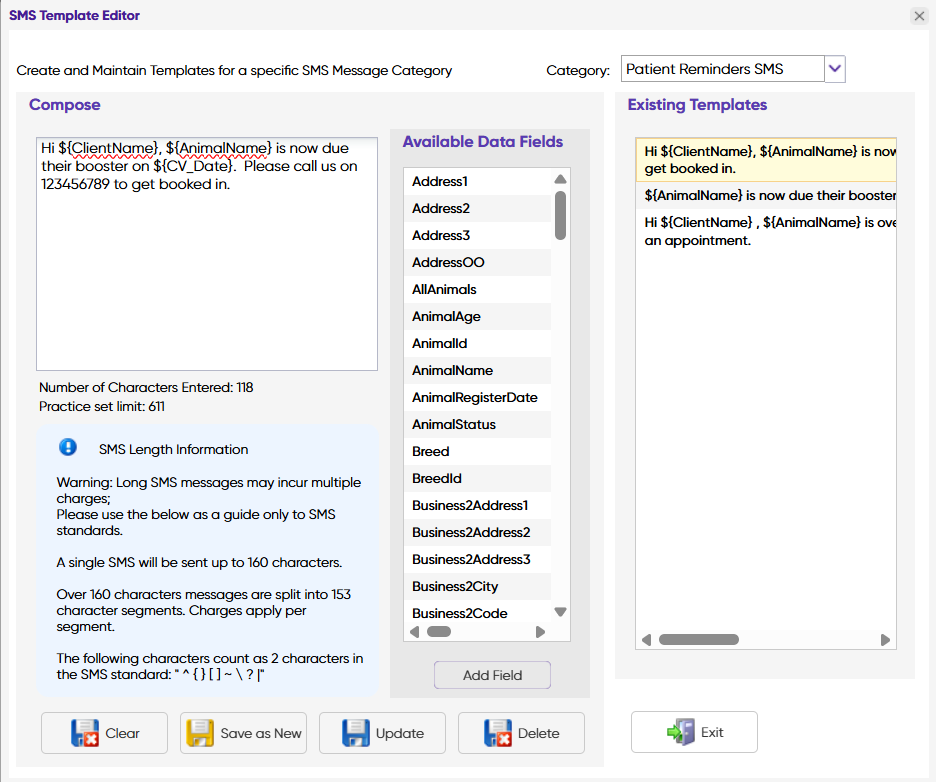The height and width of the screenshot is (782, 936).
Task: Select the Business2Address2 data field
Action: pos(478,532)
